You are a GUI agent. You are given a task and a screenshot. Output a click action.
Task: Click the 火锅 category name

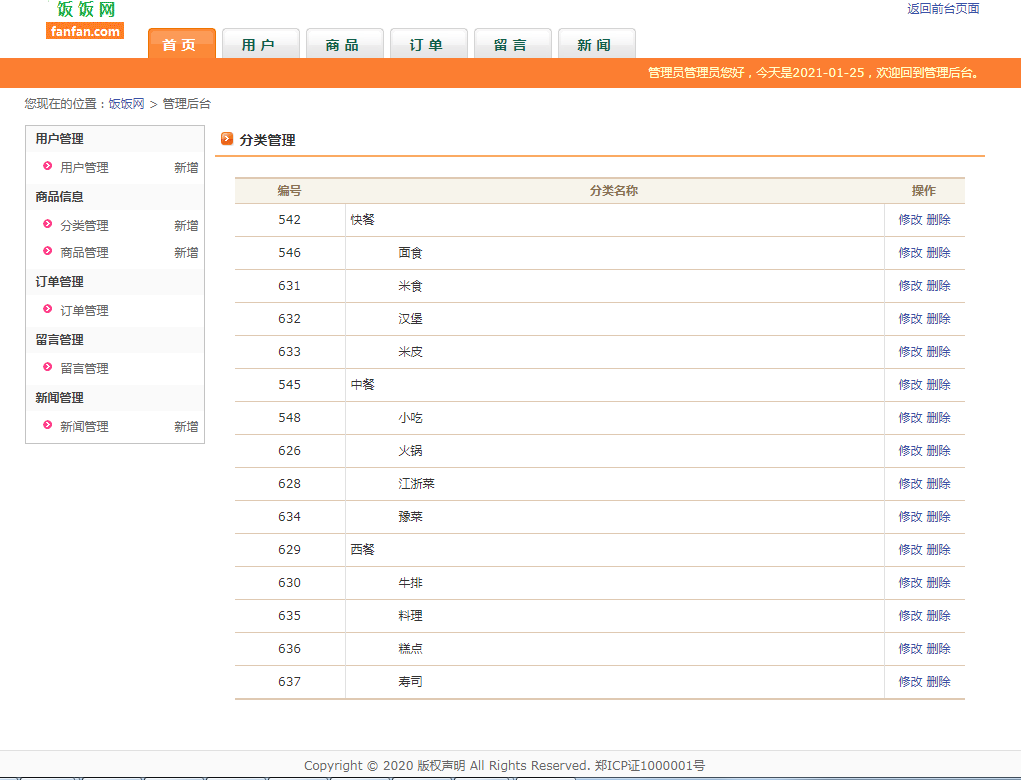(410, 451)
